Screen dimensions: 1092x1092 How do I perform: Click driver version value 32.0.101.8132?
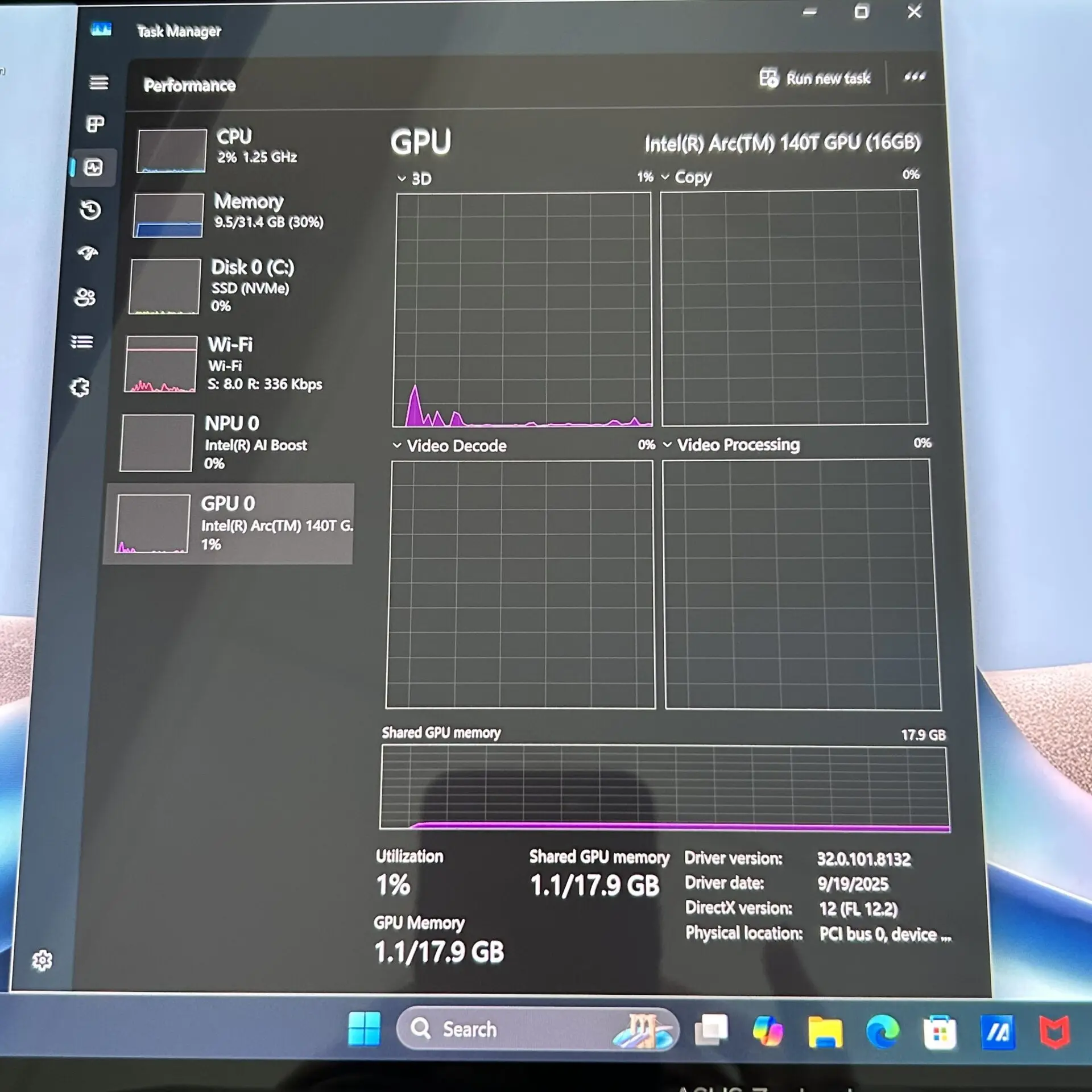[x=863, y=859]
